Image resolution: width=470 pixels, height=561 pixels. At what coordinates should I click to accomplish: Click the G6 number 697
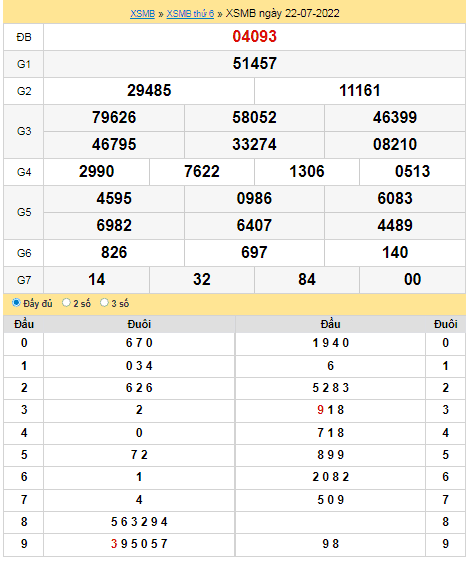[x=254, y=252]
